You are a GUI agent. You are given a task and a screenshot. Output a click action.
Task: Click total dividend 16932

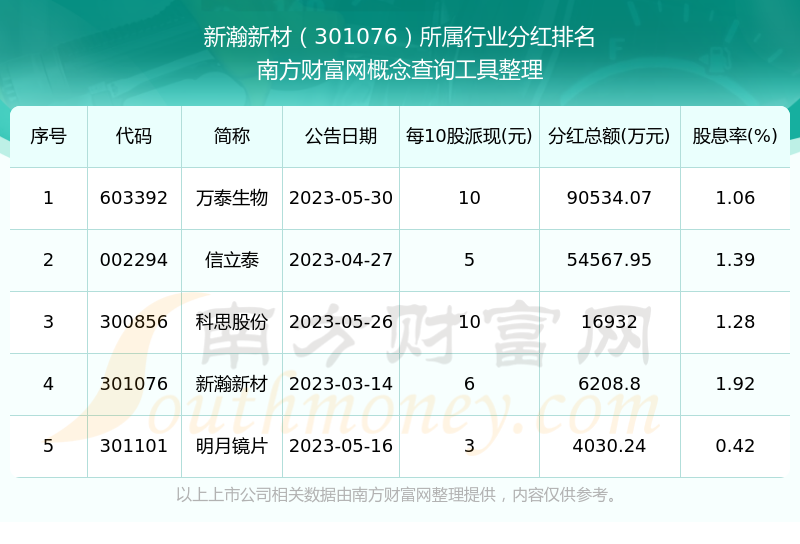[609, 322]
